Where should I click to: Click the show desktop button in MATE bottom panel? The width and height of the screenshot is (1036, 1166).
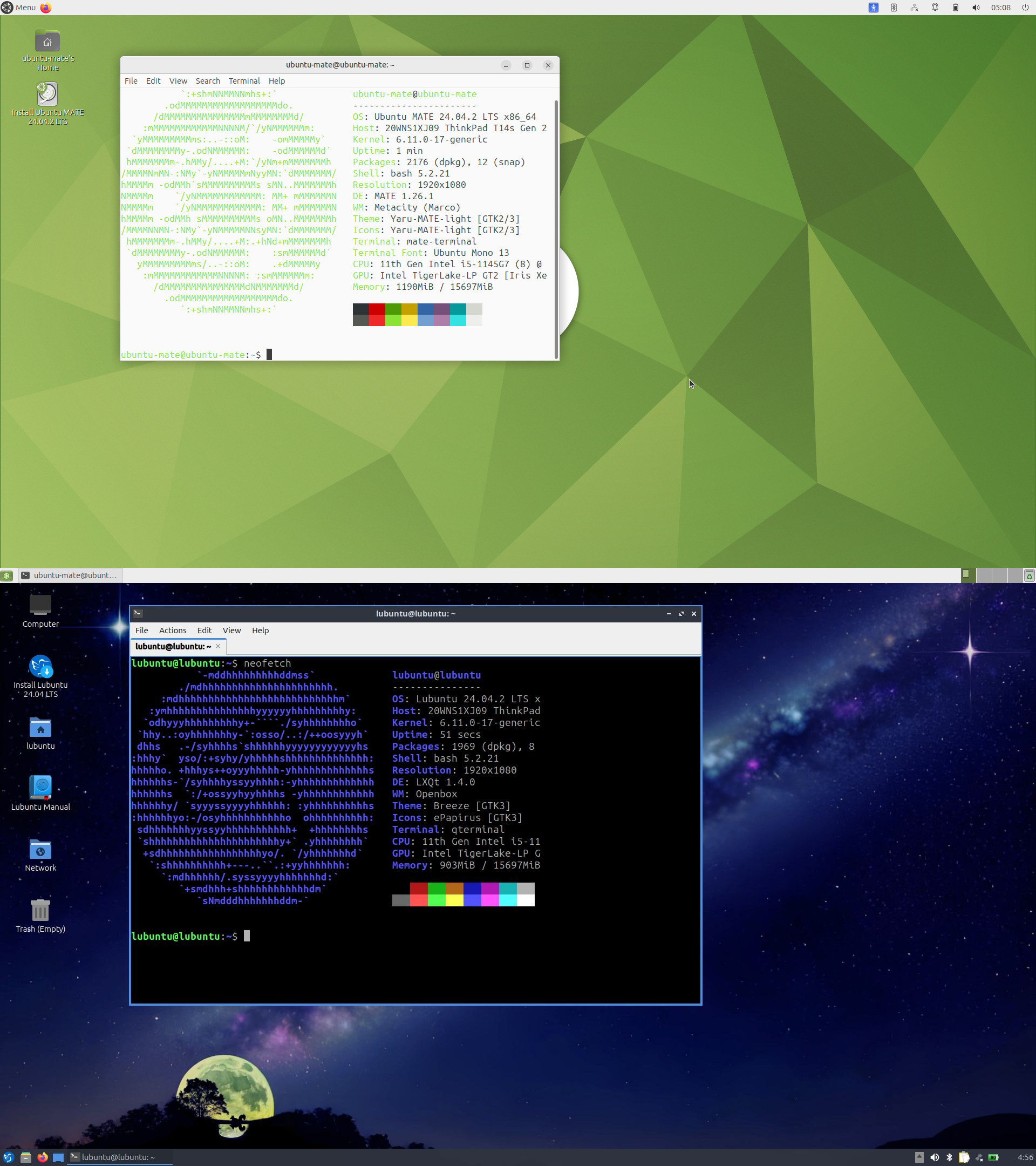[6, 575]
